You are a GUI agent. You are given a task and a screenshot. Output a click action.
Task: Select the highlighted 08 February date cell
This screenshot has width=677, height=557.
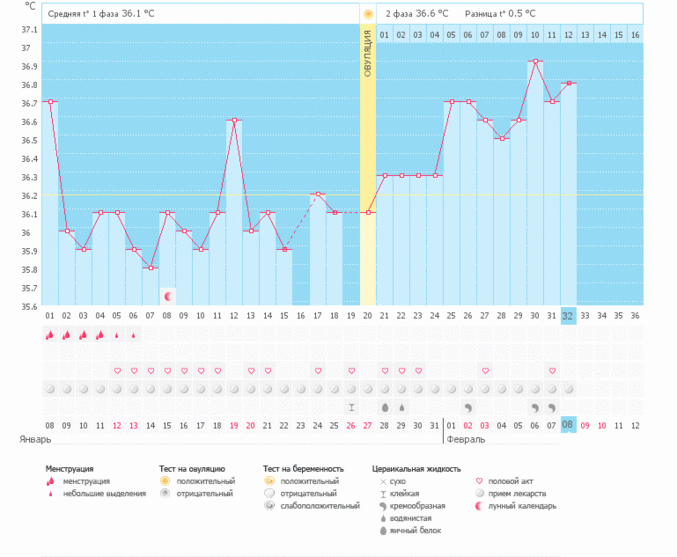[x=568, y=425]
